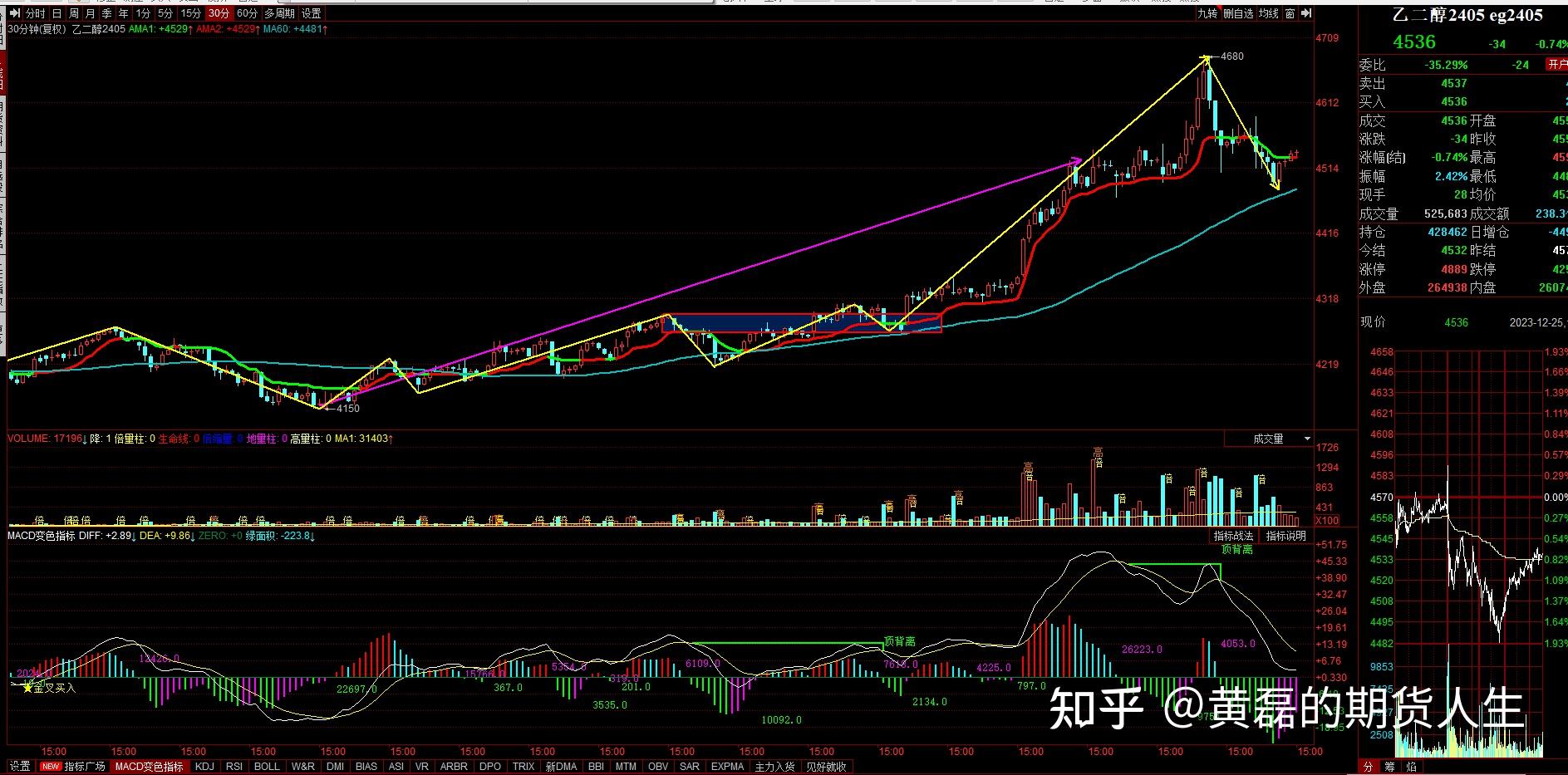Switch the indicator to DPO
Viewport: 1568px width, 775px height.
490,767
